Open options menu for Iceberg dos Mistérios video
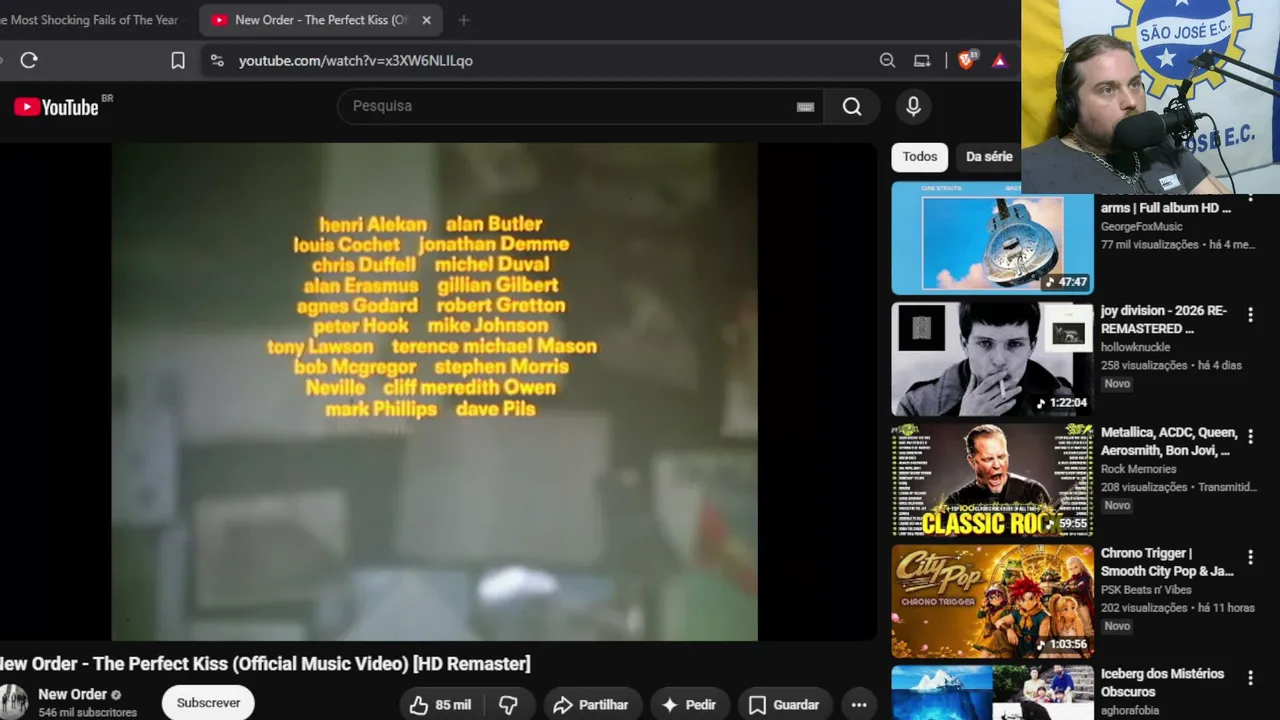Viewport: 1280px width, 720px height. [x=1250, y=678]
